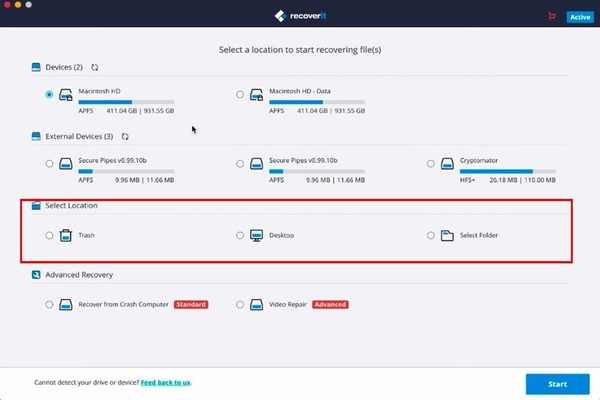Click the Macintosh HD - Data label
600x400 pixels.
coord(300,91)
